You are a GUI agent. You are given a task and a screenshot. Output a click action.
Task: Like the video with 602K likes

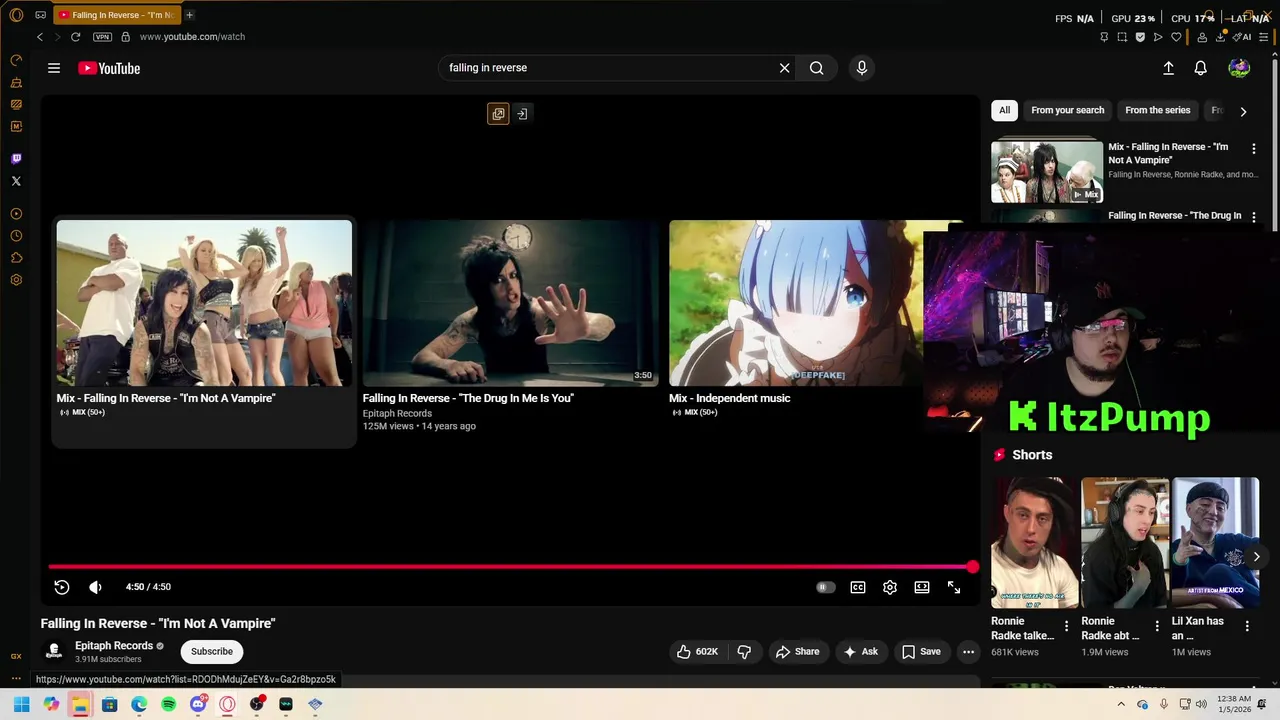(x=697, y=651)
